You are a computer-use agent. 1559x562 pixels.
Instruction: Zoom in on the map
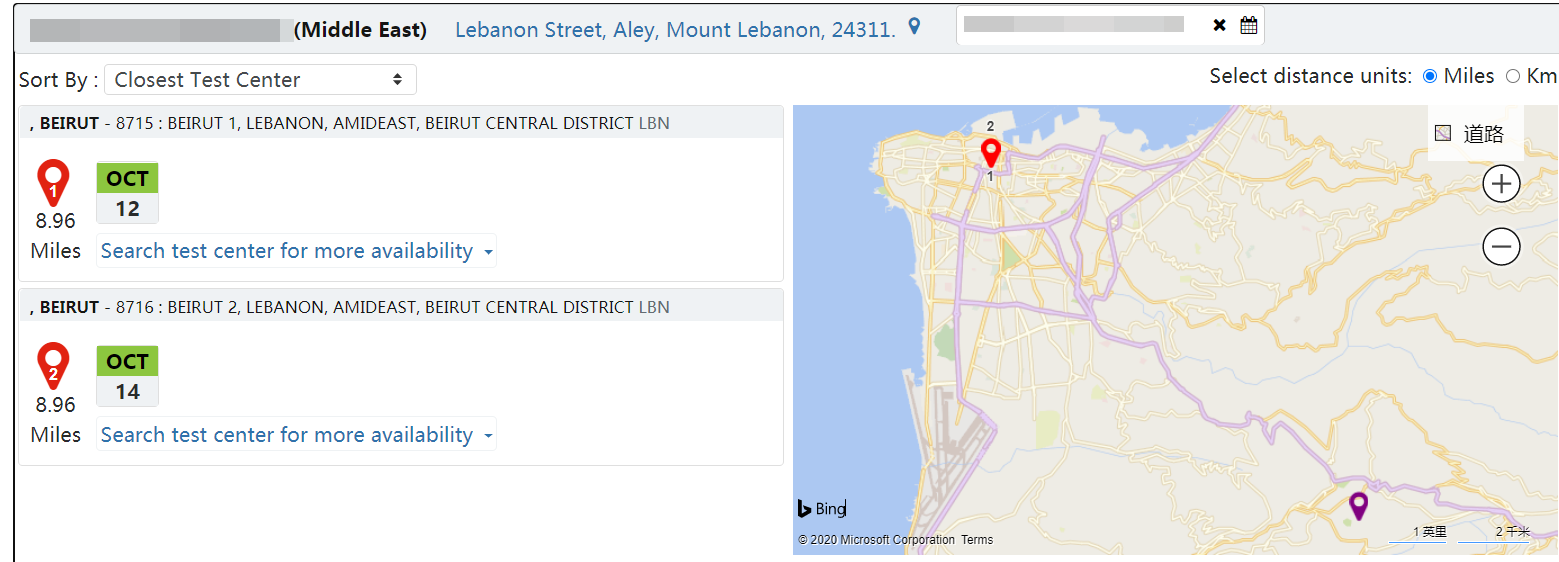pos(1501,184)
